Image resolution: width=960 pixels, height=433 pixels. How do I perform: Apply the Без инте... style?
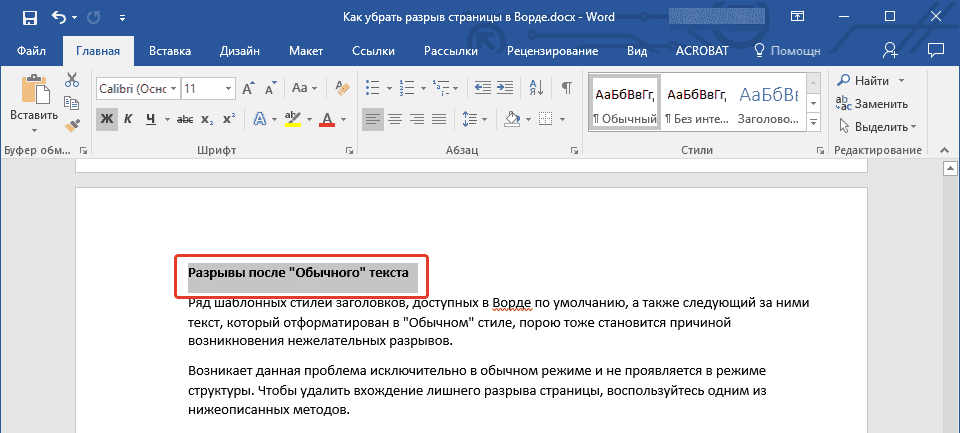click(697, 104)
